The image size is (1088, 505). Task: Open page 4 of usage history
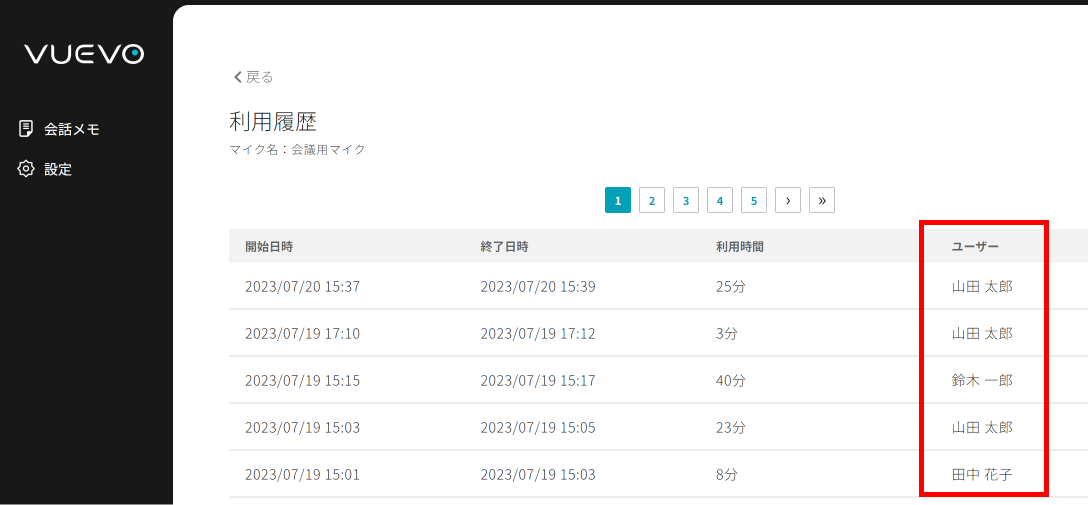click(x=720, y=200)
